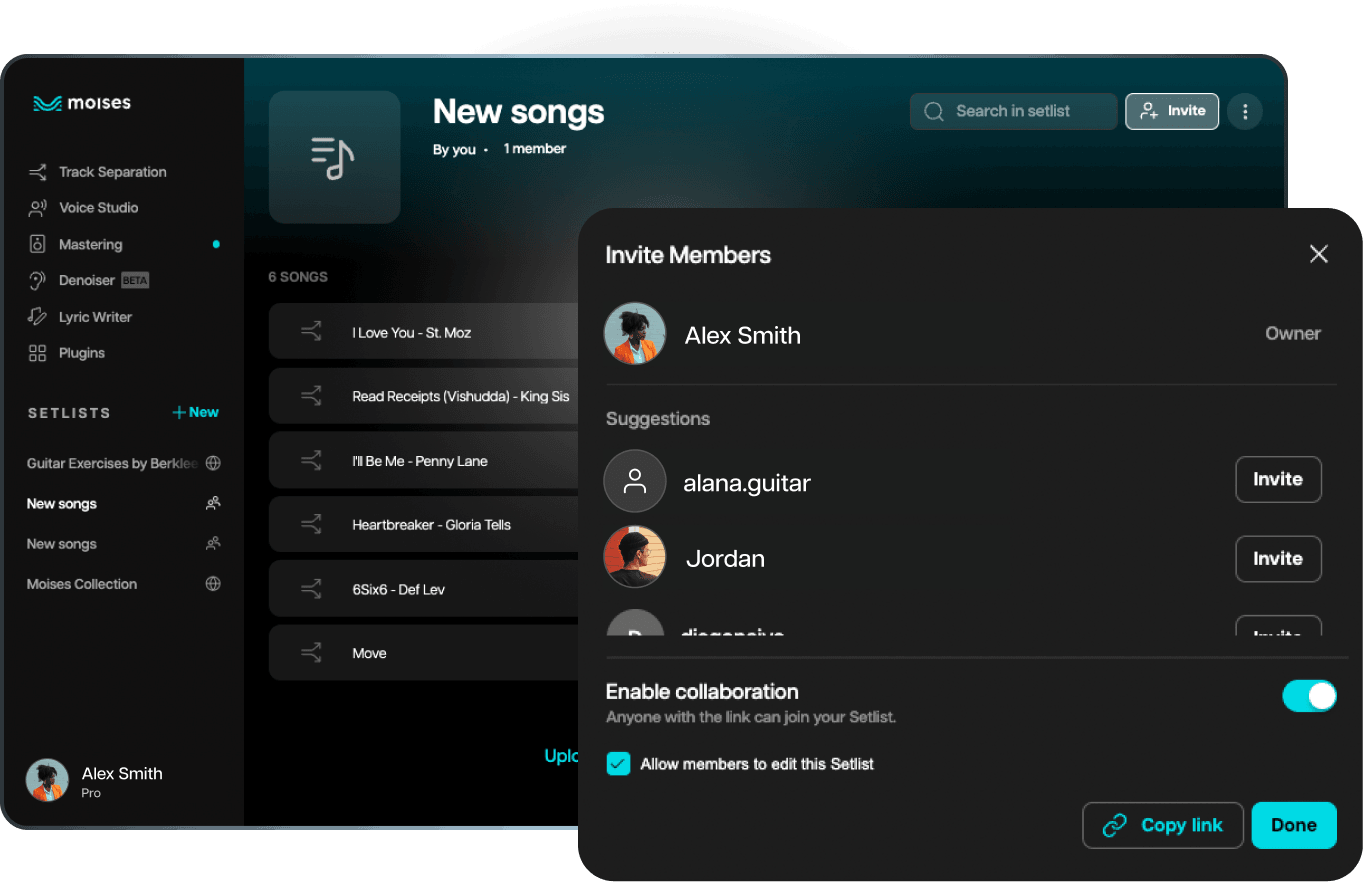The height and width of the screenshot is (882, 1363).
Task: Uncheck Allow members to edit this Setlist
Action: [619, 764]
